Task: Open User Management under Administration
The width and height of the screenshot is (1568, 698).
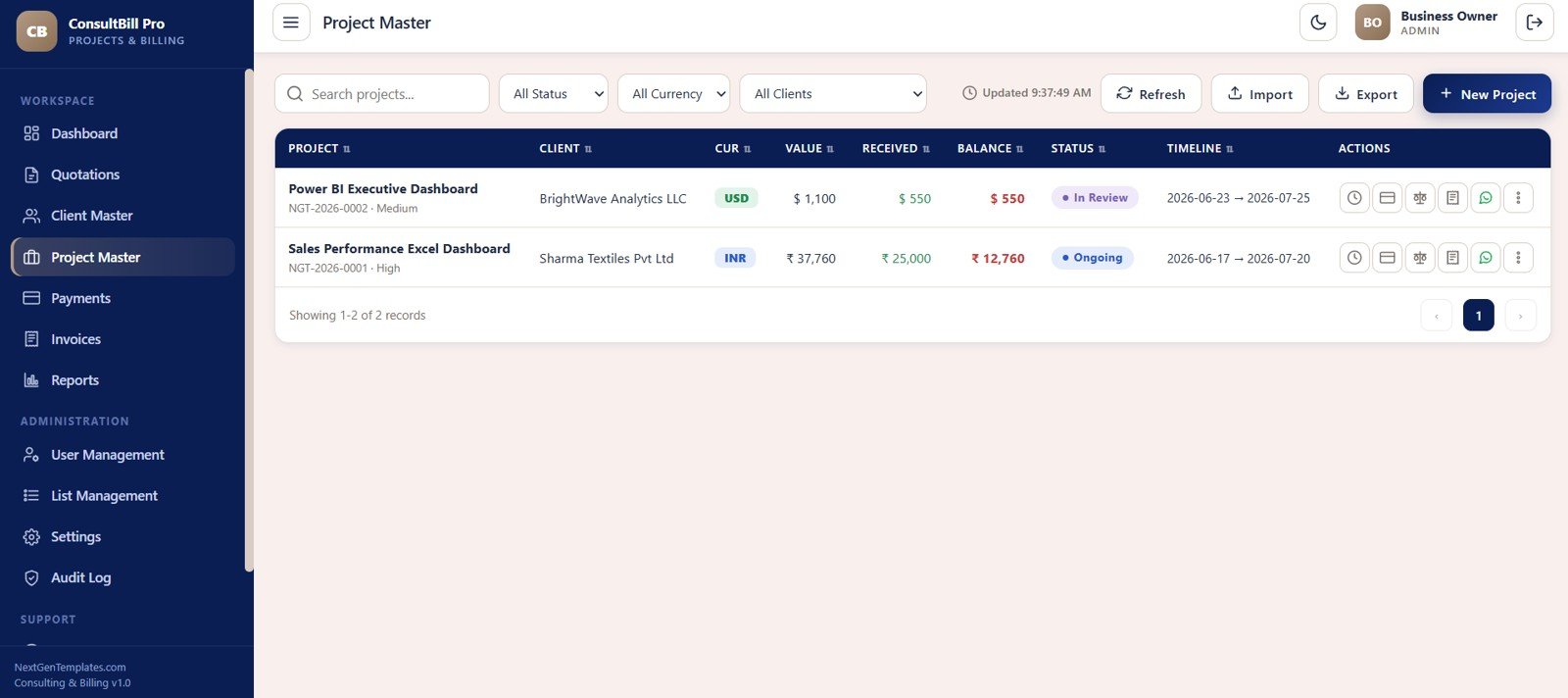Action: pos(122,455)
